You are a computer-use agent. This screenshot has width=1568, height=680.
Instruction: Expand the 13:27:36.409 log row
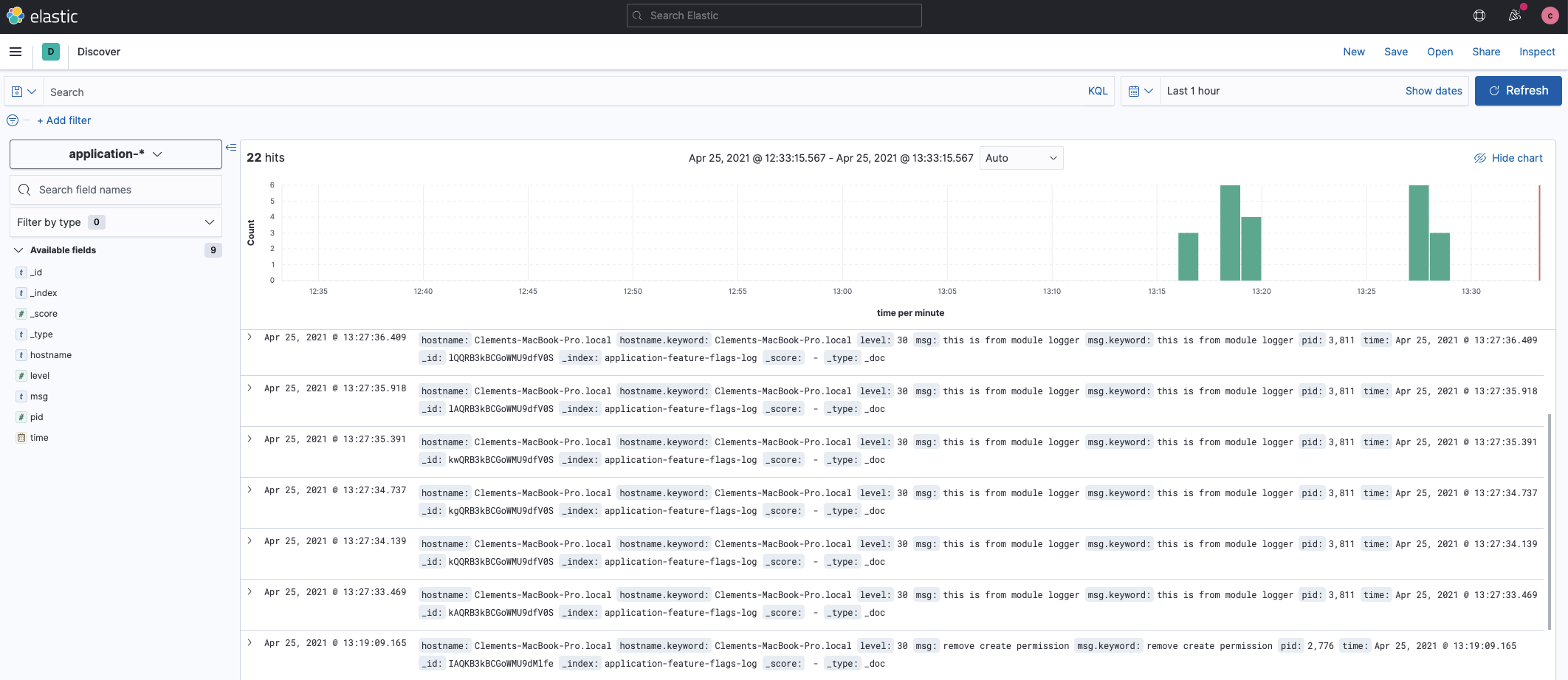250,337
